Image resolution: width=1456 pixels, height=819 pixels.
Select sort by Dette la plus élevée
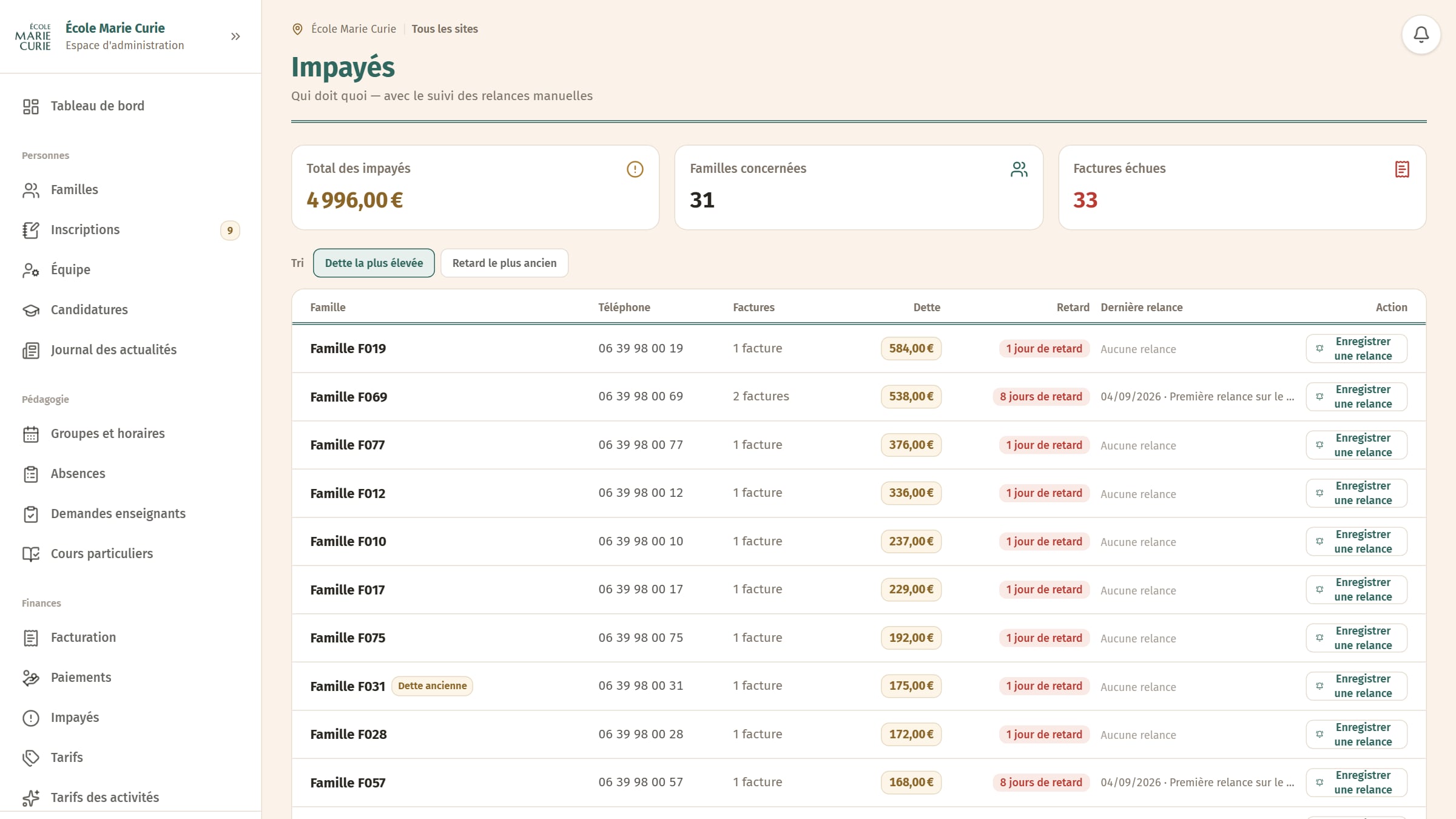coord(374,263)
